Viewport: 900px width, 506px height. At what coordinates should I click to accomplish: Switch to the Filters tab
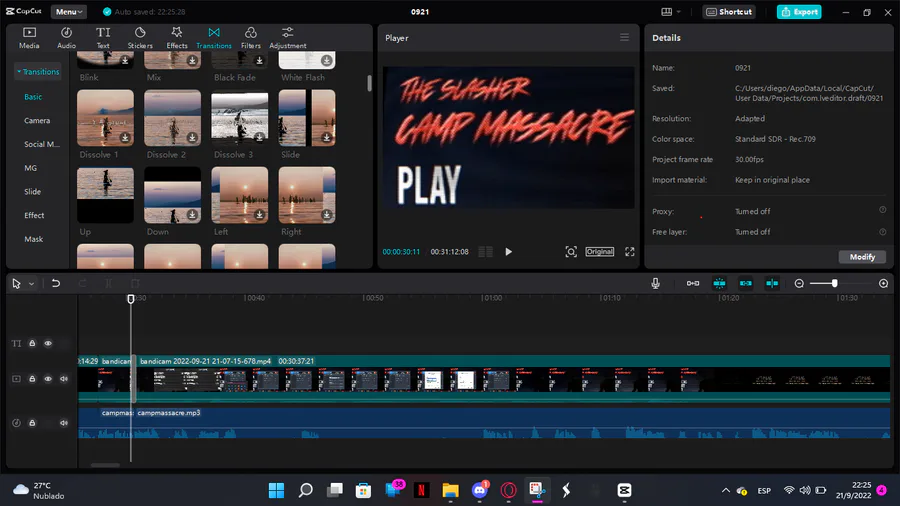point(251,37)
